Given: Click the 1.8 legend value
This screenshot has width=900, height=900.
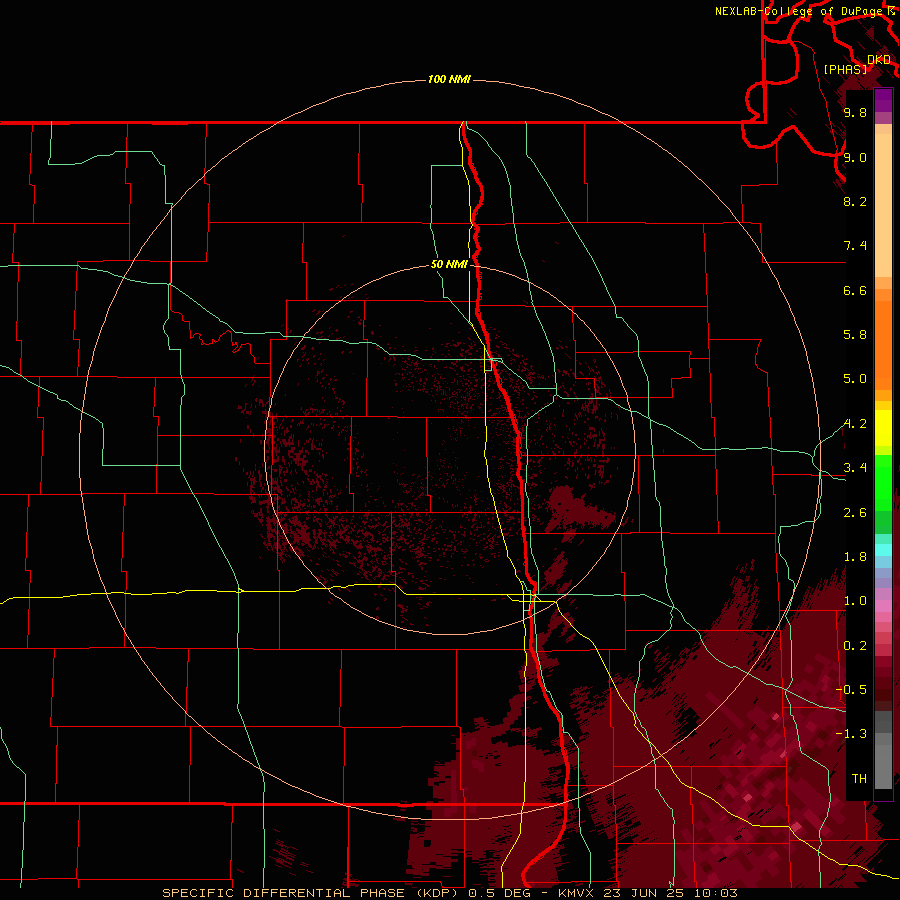Looking at the screenshot, I should [x=855, y=557].
